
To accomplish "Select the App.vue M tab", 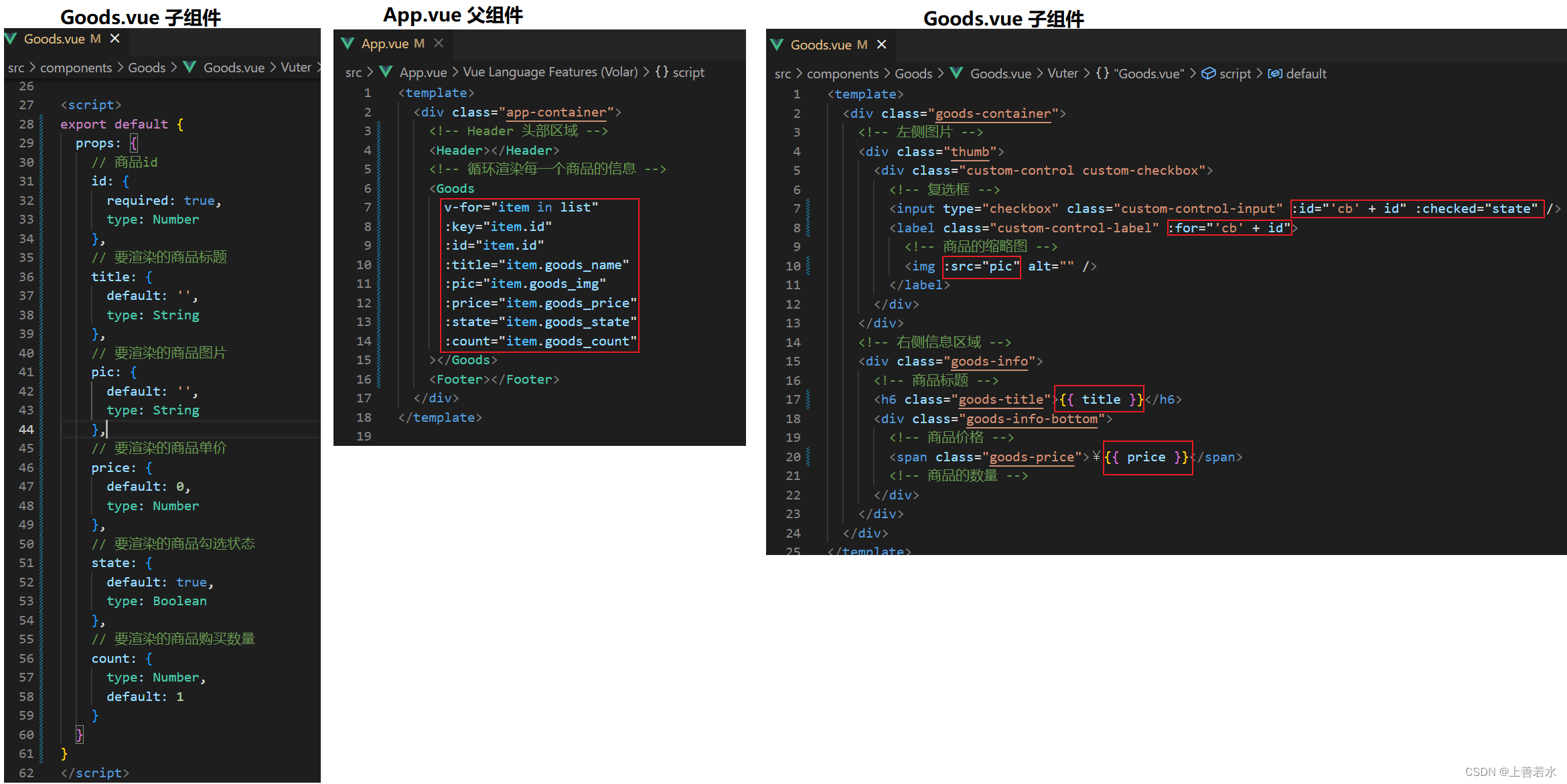I will coord(393,44).
